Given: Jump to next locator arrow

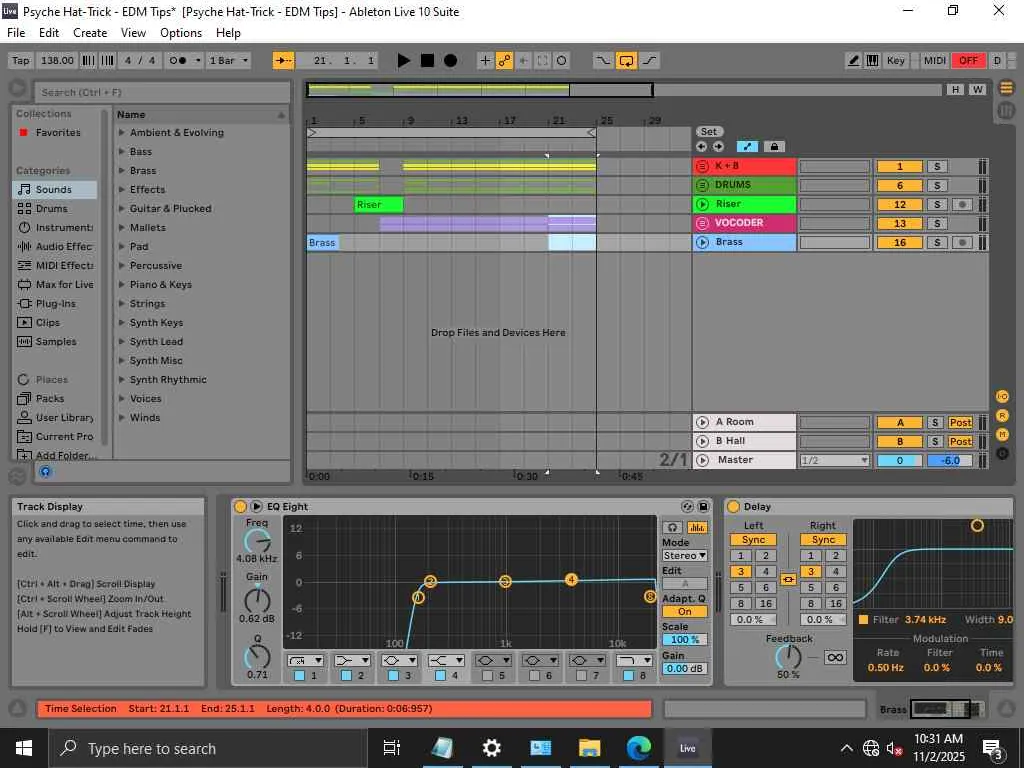Looking at the screenshot, I should tap(718, 147).
